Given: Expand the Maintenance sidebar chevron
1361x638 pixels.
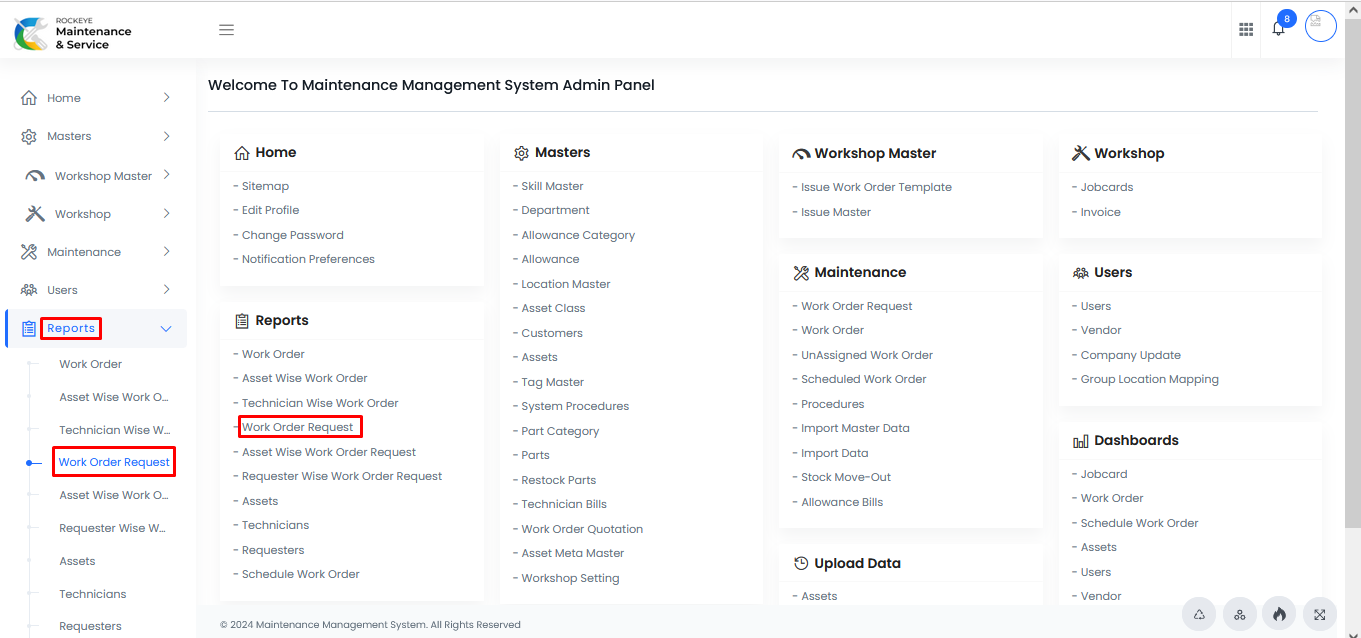Looking at the screenshot, I should click(166, 251).
